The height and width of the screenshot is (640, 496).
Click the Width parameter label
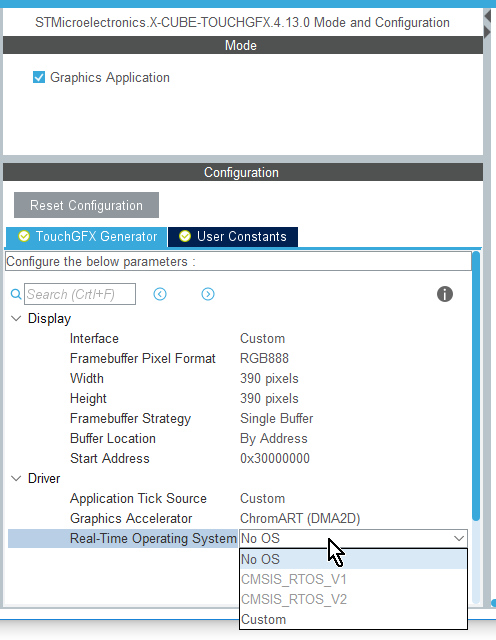coord(87,378)
